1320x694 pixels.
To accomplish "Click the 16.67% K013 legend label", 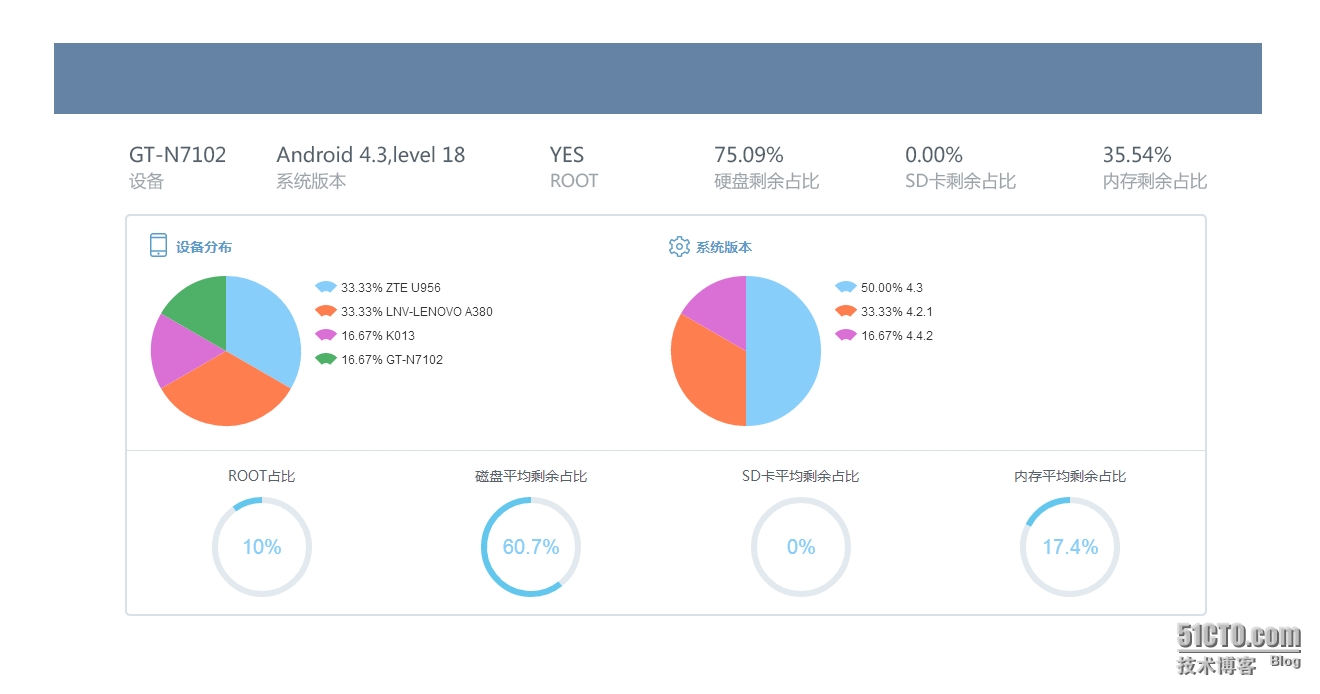I will click(377, 335).
